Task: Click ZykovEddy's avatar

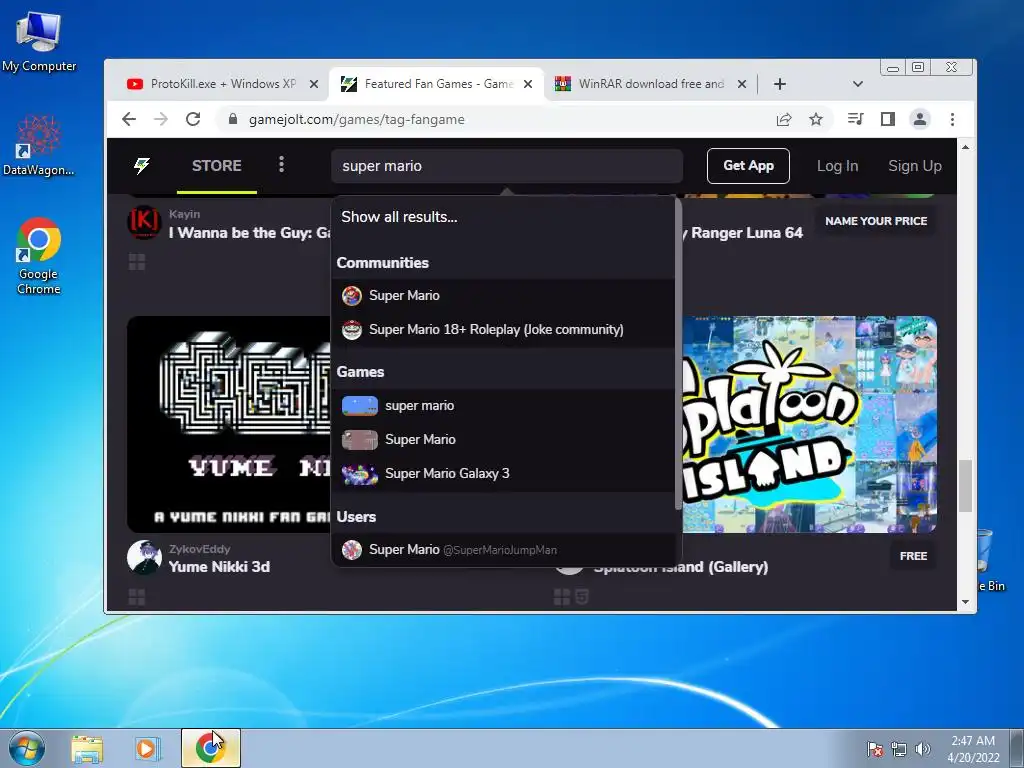Action: [144, 557]
